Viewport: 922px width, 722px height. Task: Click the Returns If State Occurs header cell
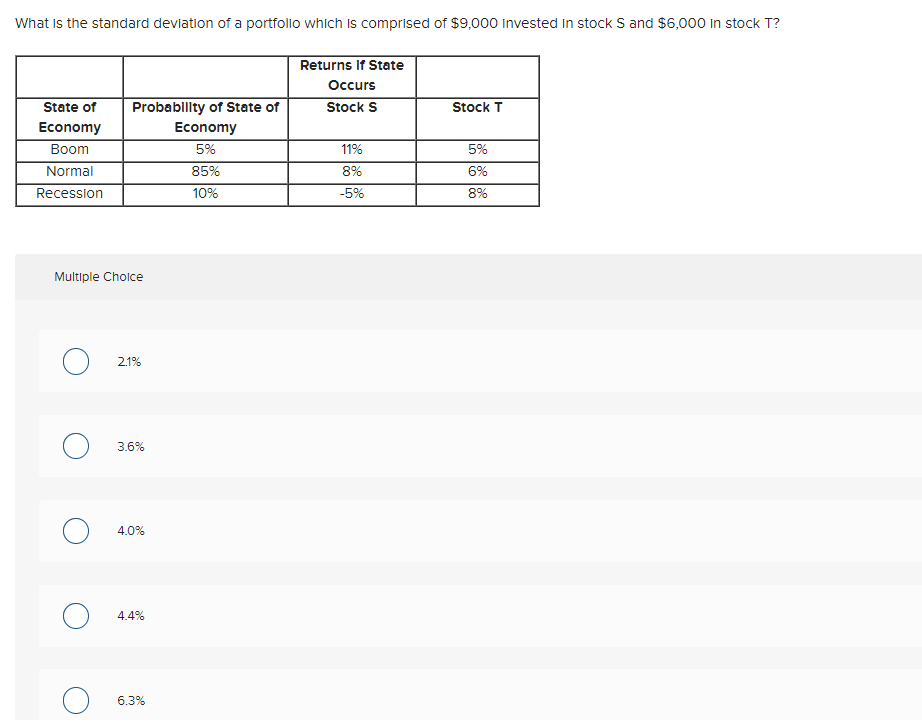pos(352,74)
